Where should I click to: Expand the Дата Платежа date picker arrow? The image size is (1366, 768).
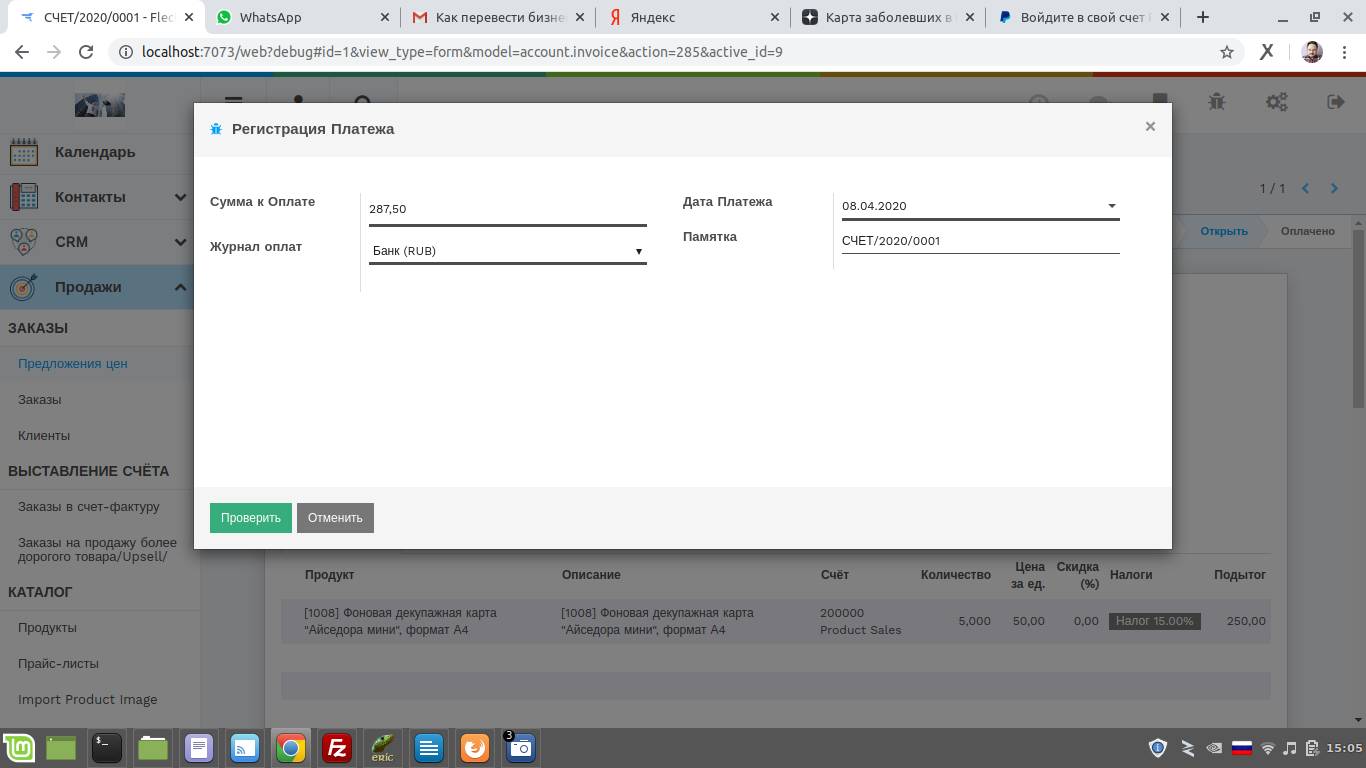tap(1111, 206)
